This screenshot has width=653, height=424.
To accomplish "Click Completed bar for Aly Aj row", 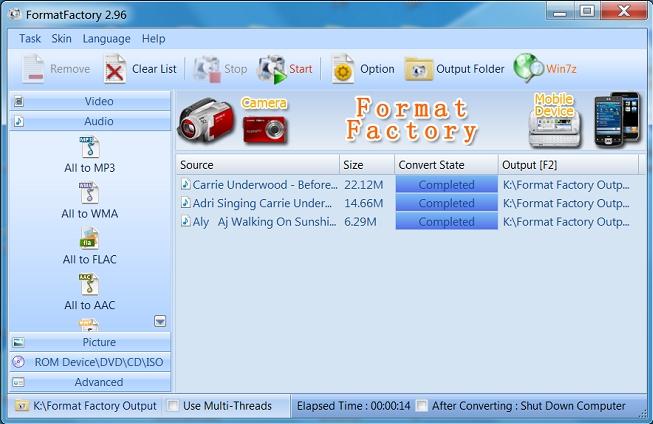I will point(446,221).
